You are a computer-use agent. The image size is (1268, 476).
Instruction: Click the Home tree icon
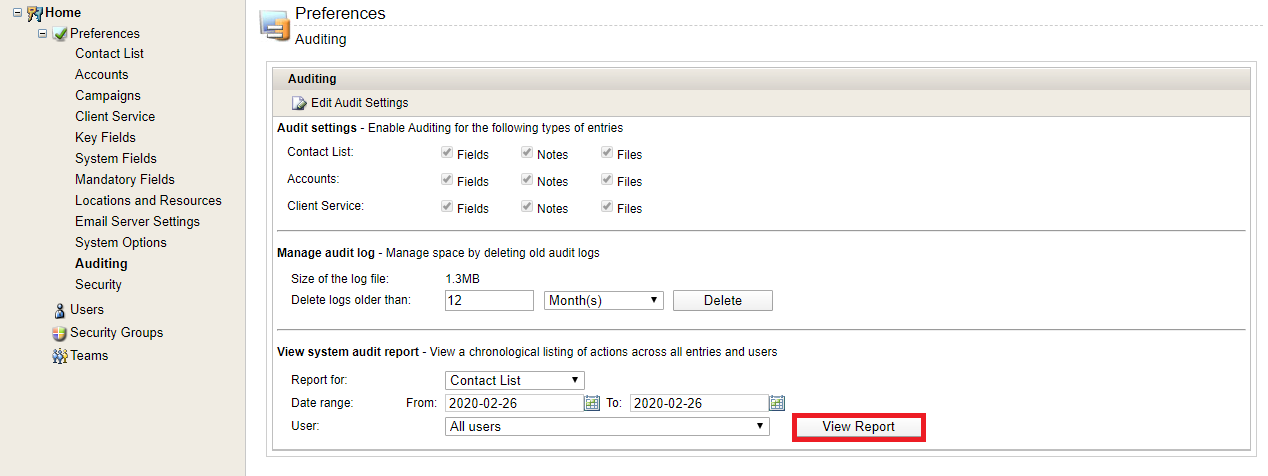(x=35, y=12)
